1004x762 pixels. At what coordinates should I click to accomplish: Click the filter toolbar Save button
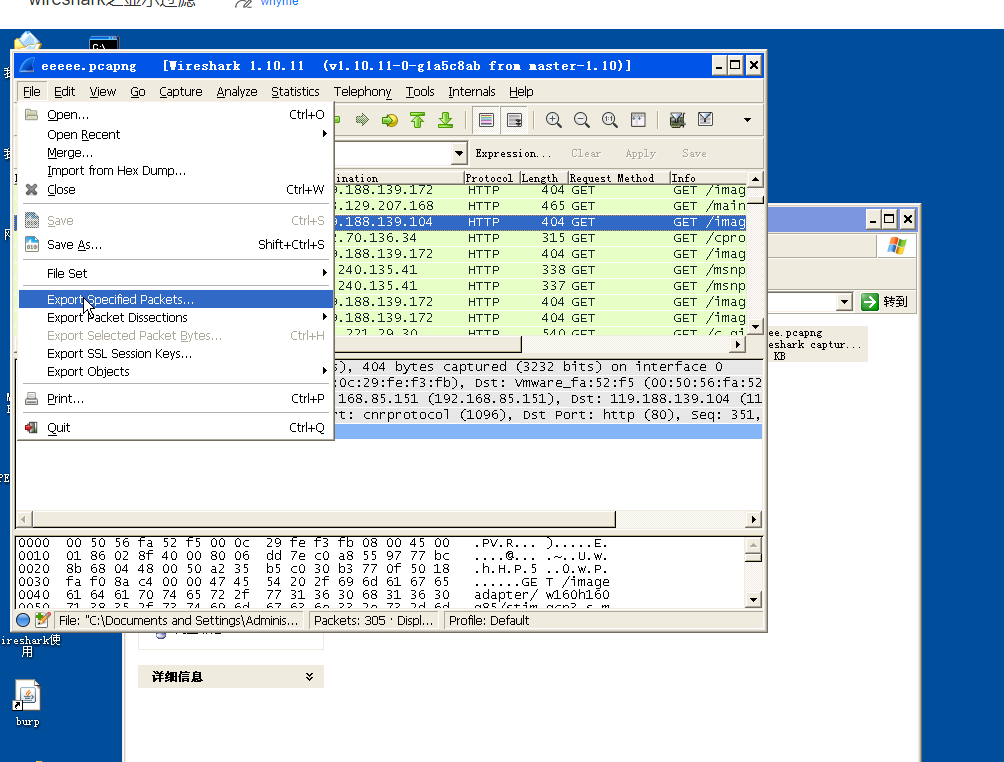694,154
